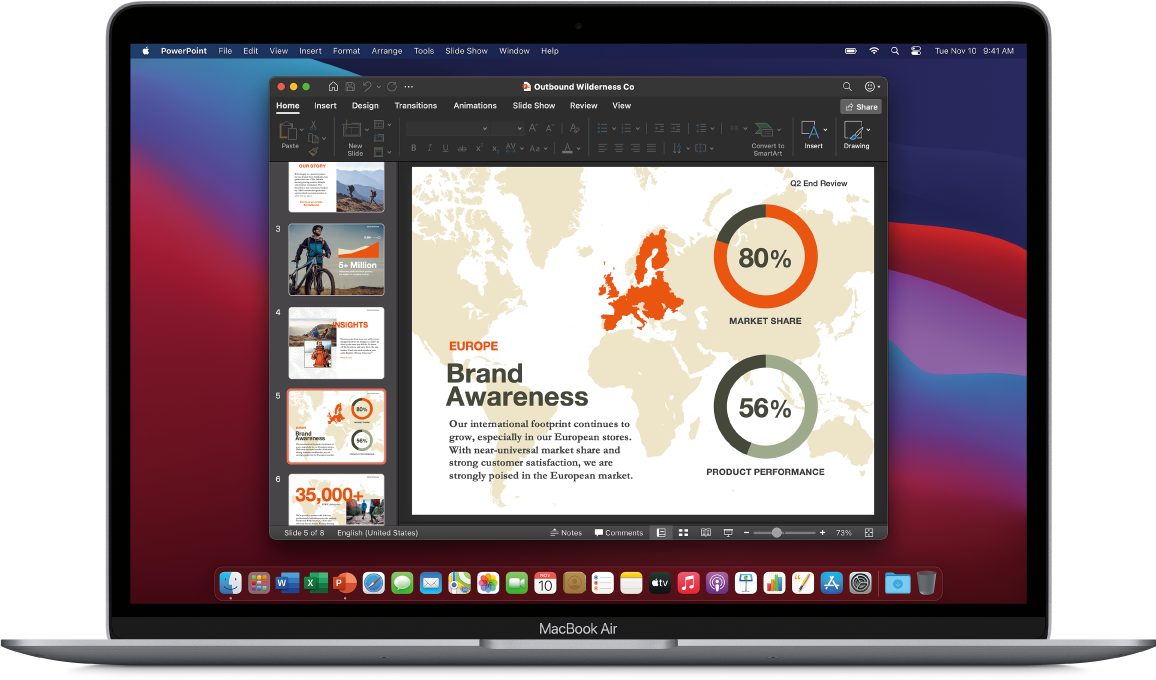1156x680 pixels.
Task: Align text to the left
Action: [x=602, y=148]
